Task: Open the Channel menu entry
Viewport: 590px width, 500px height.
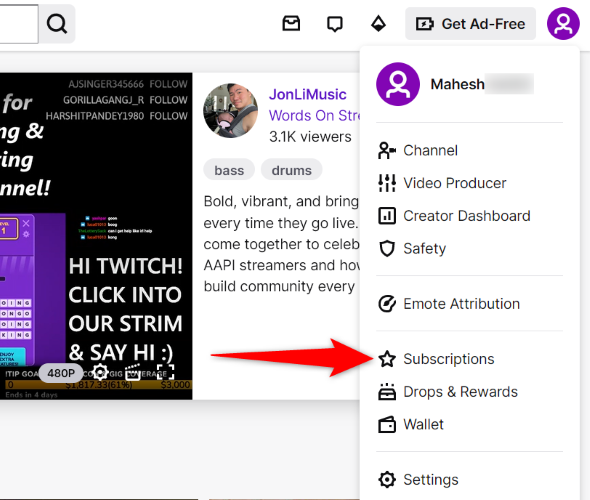Action: pyautogui.click(x=469, y=150)
